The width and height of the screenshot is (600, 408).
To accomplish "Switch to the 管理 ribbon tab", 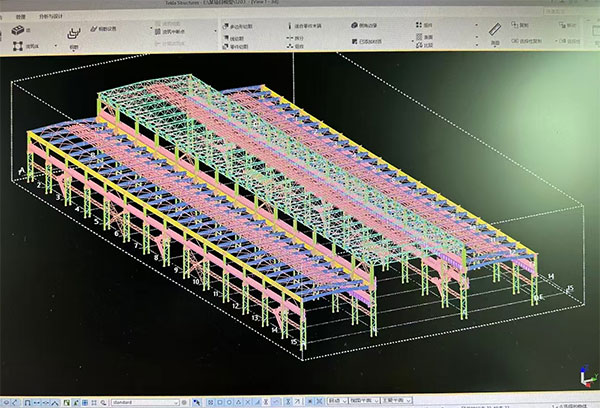I will point(20,15).
